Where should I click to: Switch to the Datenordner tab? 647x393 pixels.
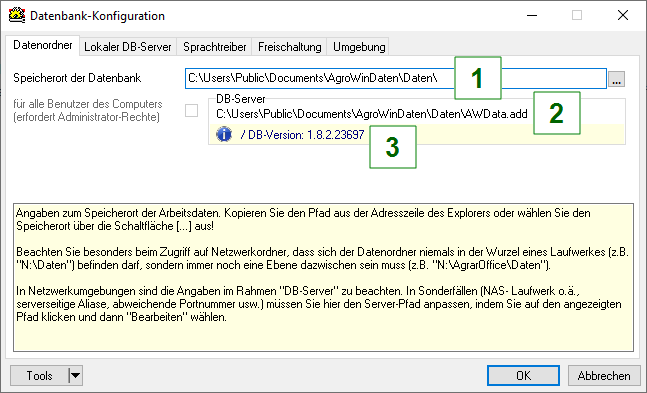click(x=43, y=45)
